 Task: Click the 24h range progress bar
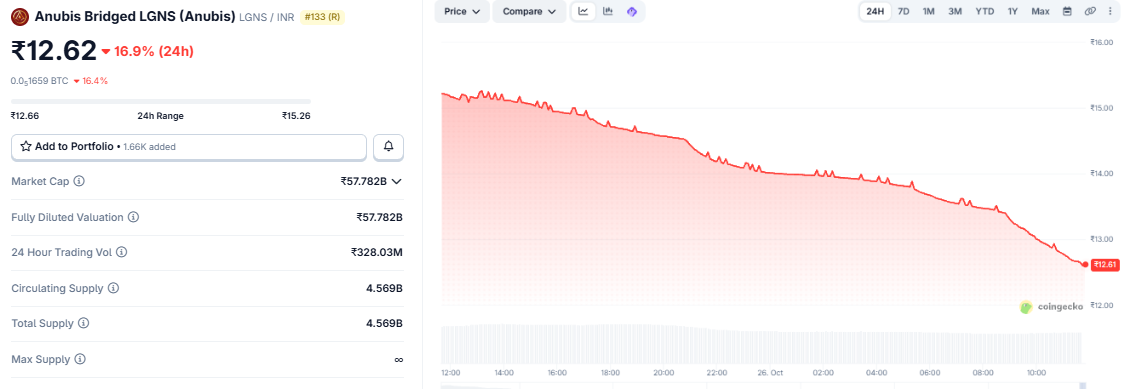pyautogui.click(x=161, y=102)
